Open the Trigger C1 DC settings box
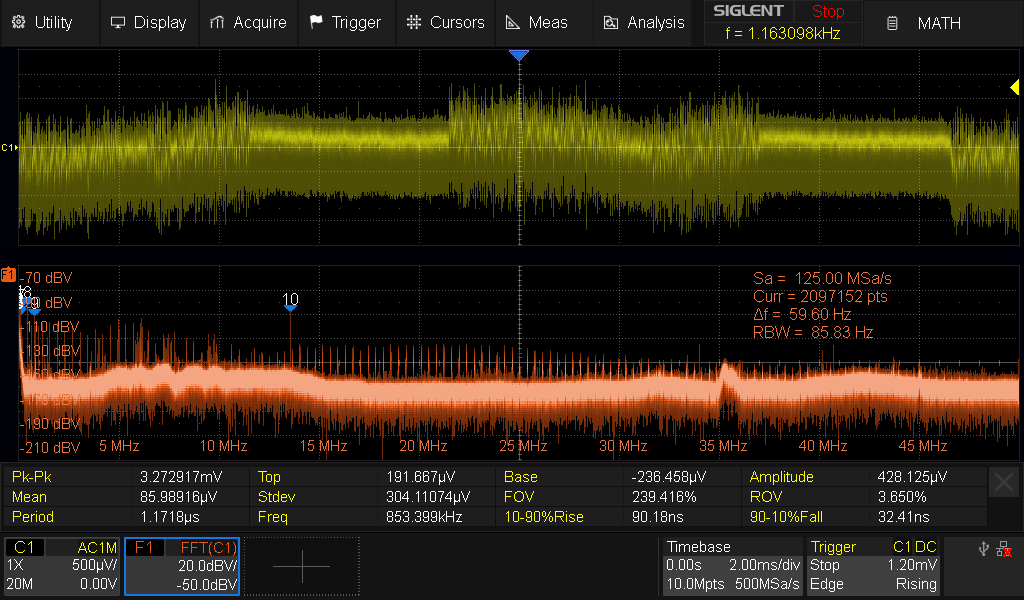Viewport: 1024px width, 600px height. tap(872, 566)
